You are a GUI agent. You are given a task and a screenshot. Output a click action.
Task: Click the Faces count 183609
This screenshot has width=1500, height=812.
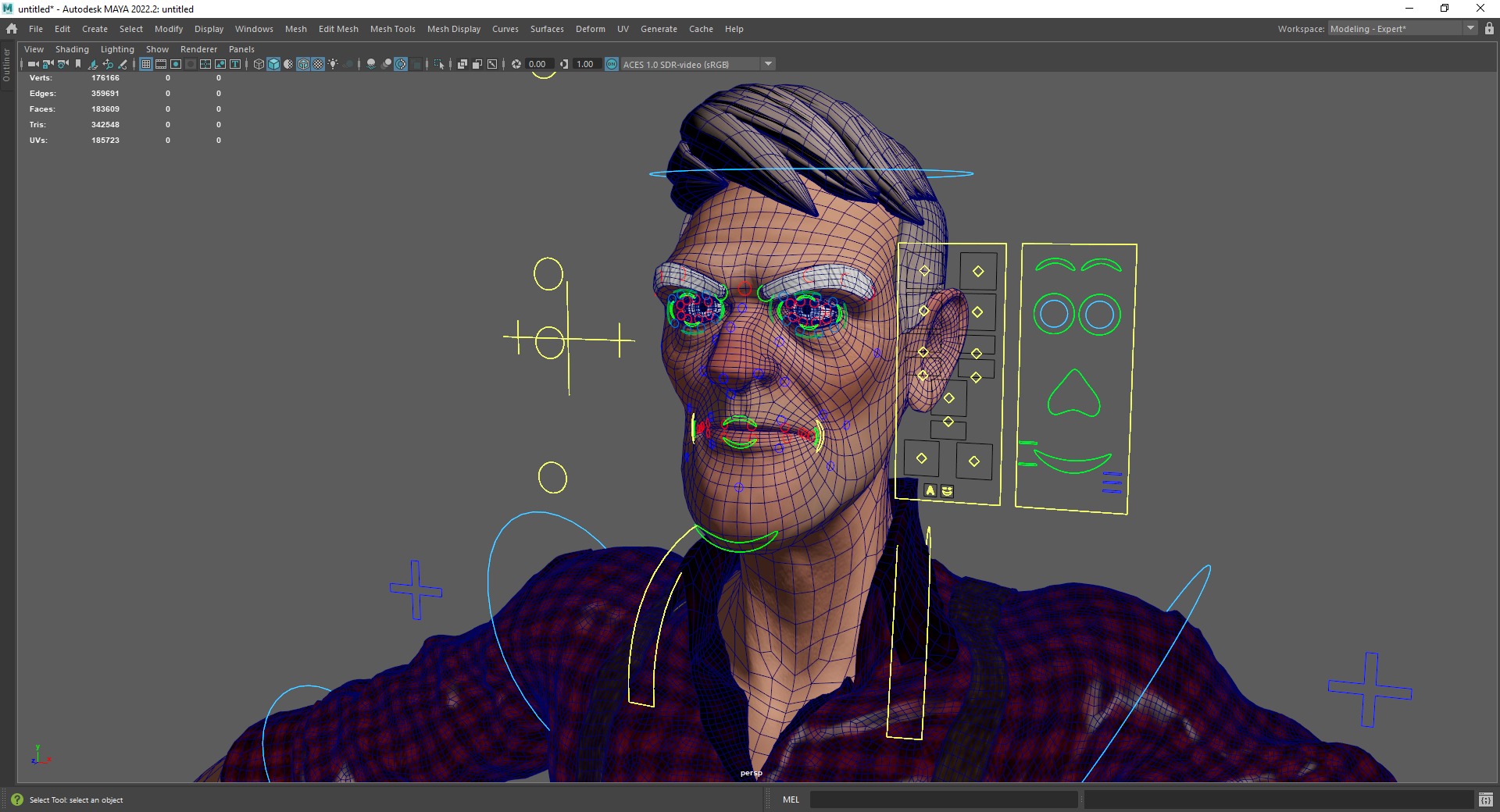click(105, 109)
